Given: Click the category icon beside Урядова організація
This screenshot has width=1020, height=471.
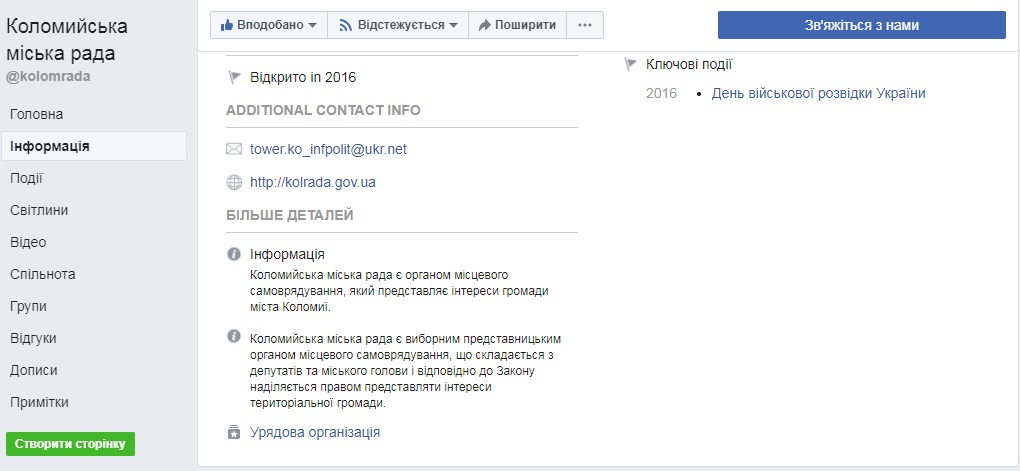Looking at the screenshot, I should pyautogui.click(x=234, y=433).
